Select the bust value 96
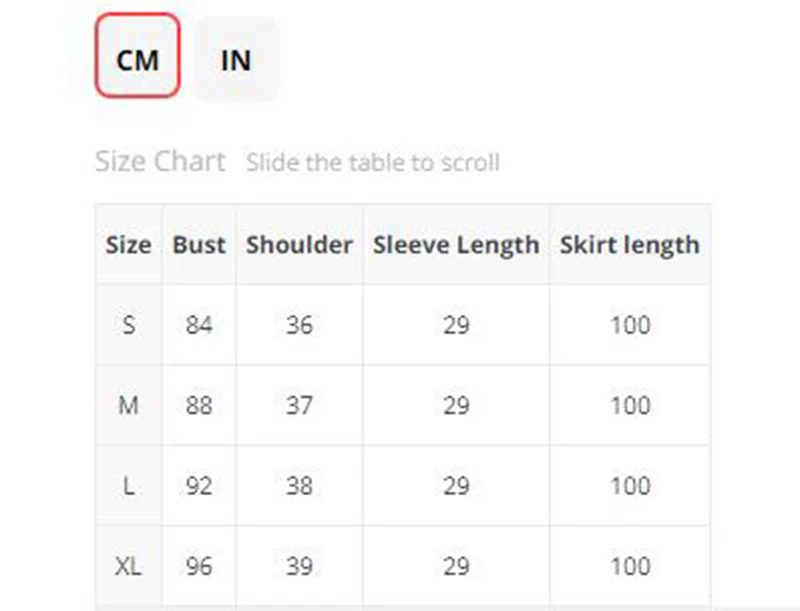 click(199, 566)
